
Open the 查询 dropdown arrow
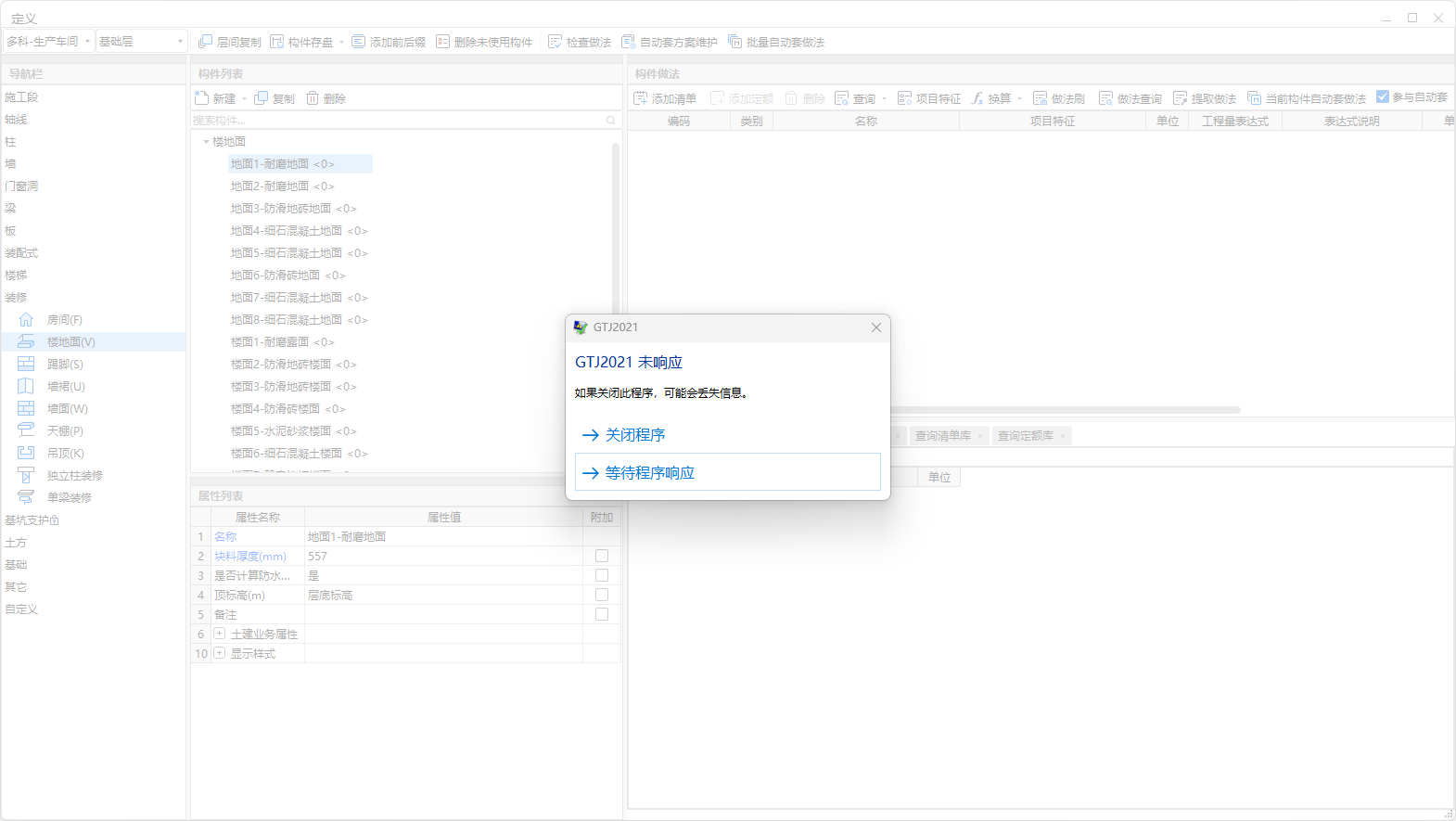(x=885, y=98)
